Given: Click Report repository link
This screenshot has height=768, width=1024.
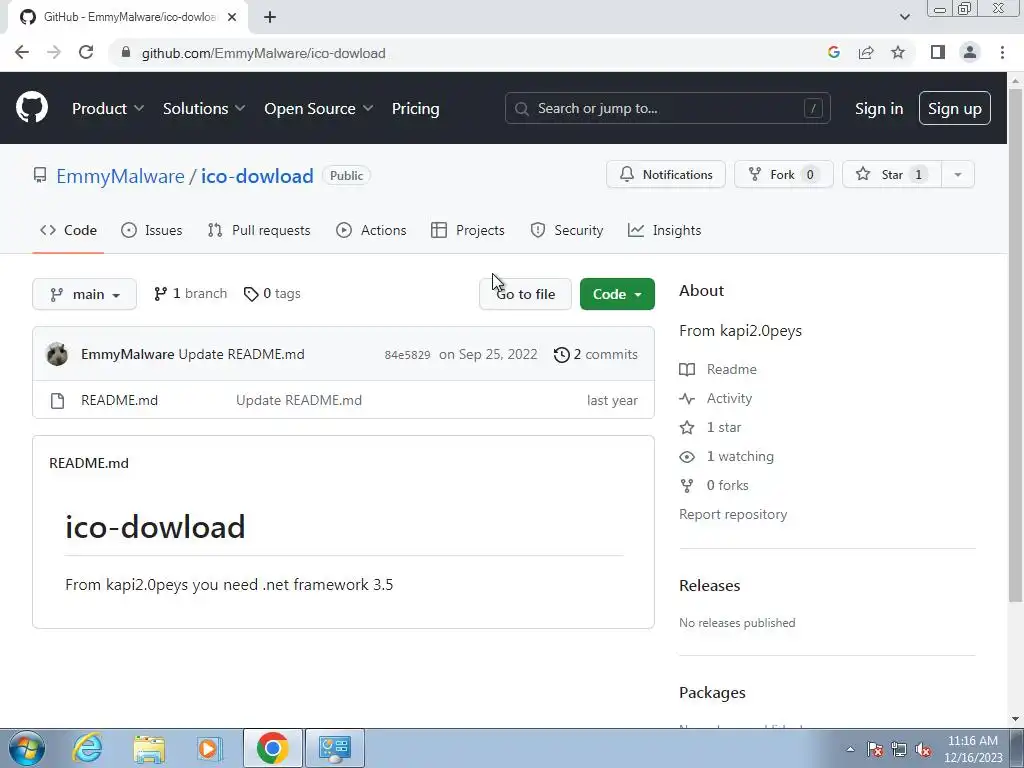Looking at the screenshot, I should 733,515.
